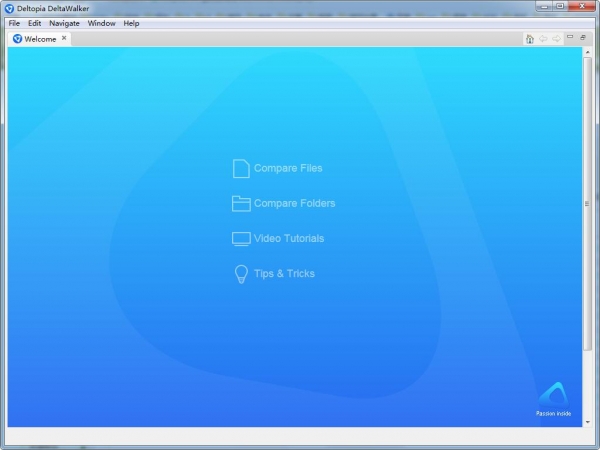Close the DeltaWalker window
Image resolution: width=600 pixels, height=450 pixels.
582,7
